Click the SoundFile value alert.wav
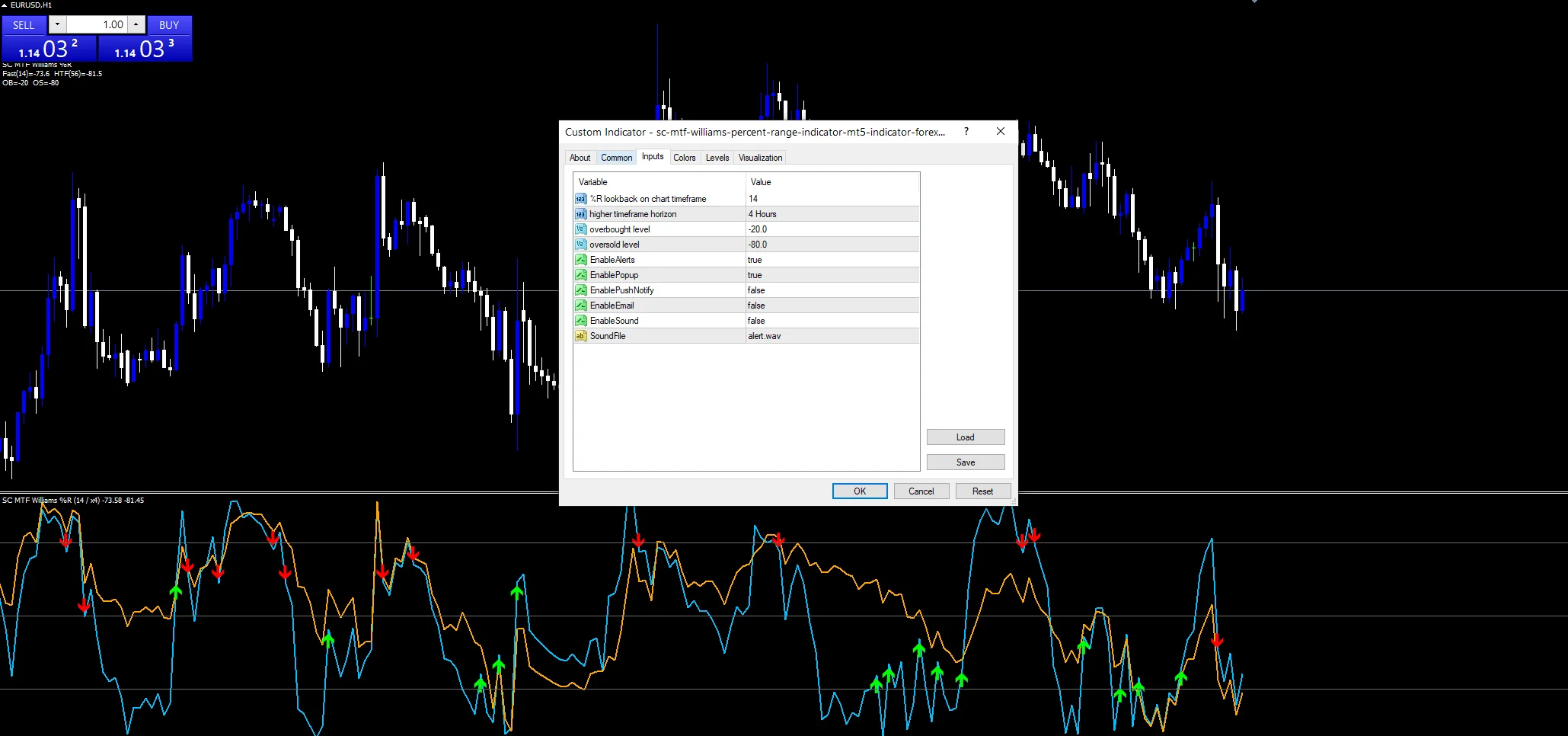 coord(832,336)
